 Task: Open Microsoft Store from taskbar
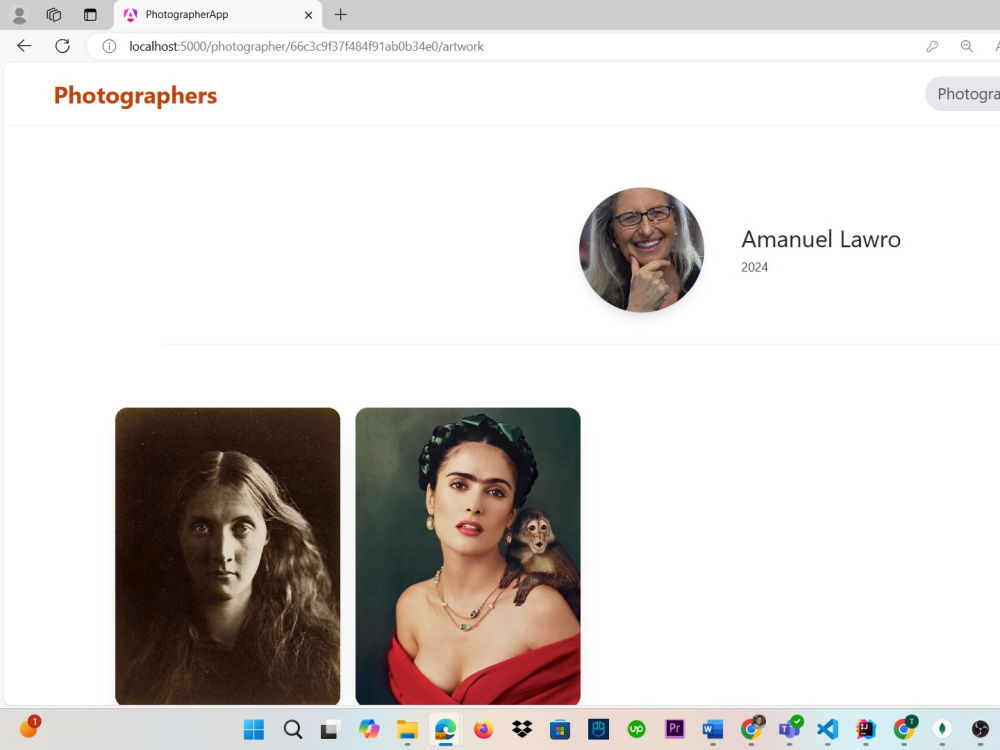(560, 728)
